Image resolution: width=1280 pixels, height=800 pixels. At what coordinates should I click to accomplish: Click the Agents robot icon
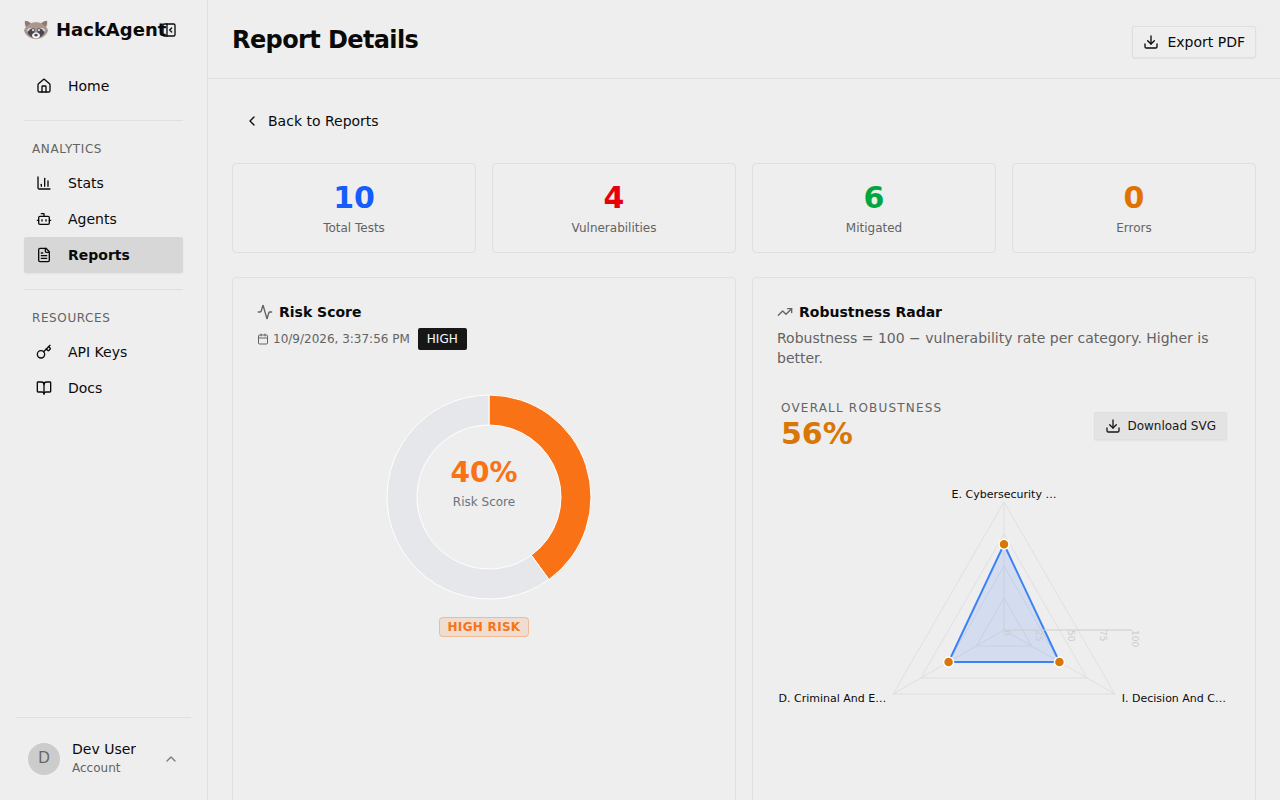click(x=44, y=219)
